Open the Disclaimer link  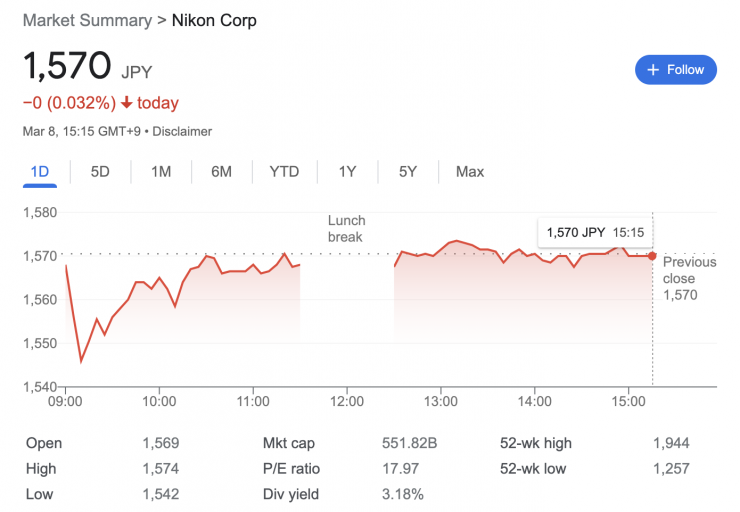pos(183,131)
